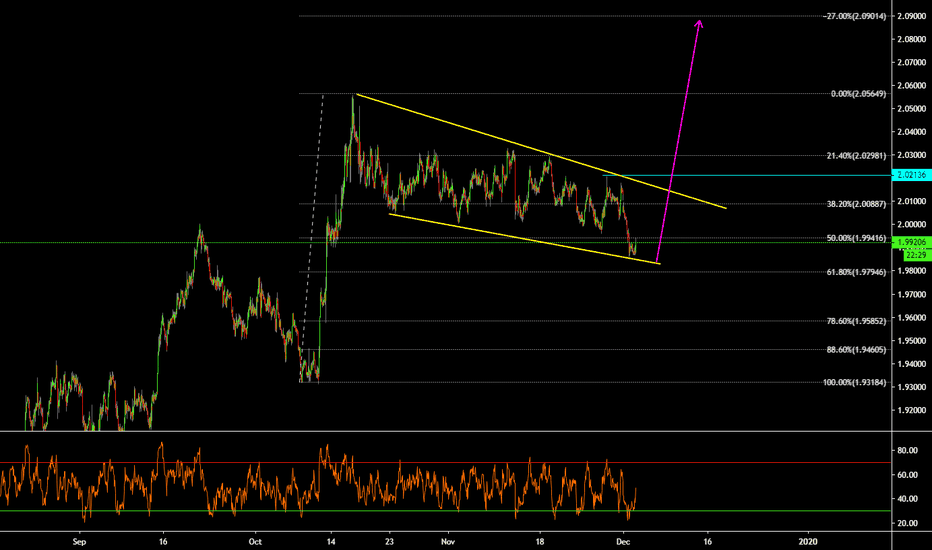932x550 pixels.
Task: Click the 2.09000 price on the scale
Action: point(913,16)
